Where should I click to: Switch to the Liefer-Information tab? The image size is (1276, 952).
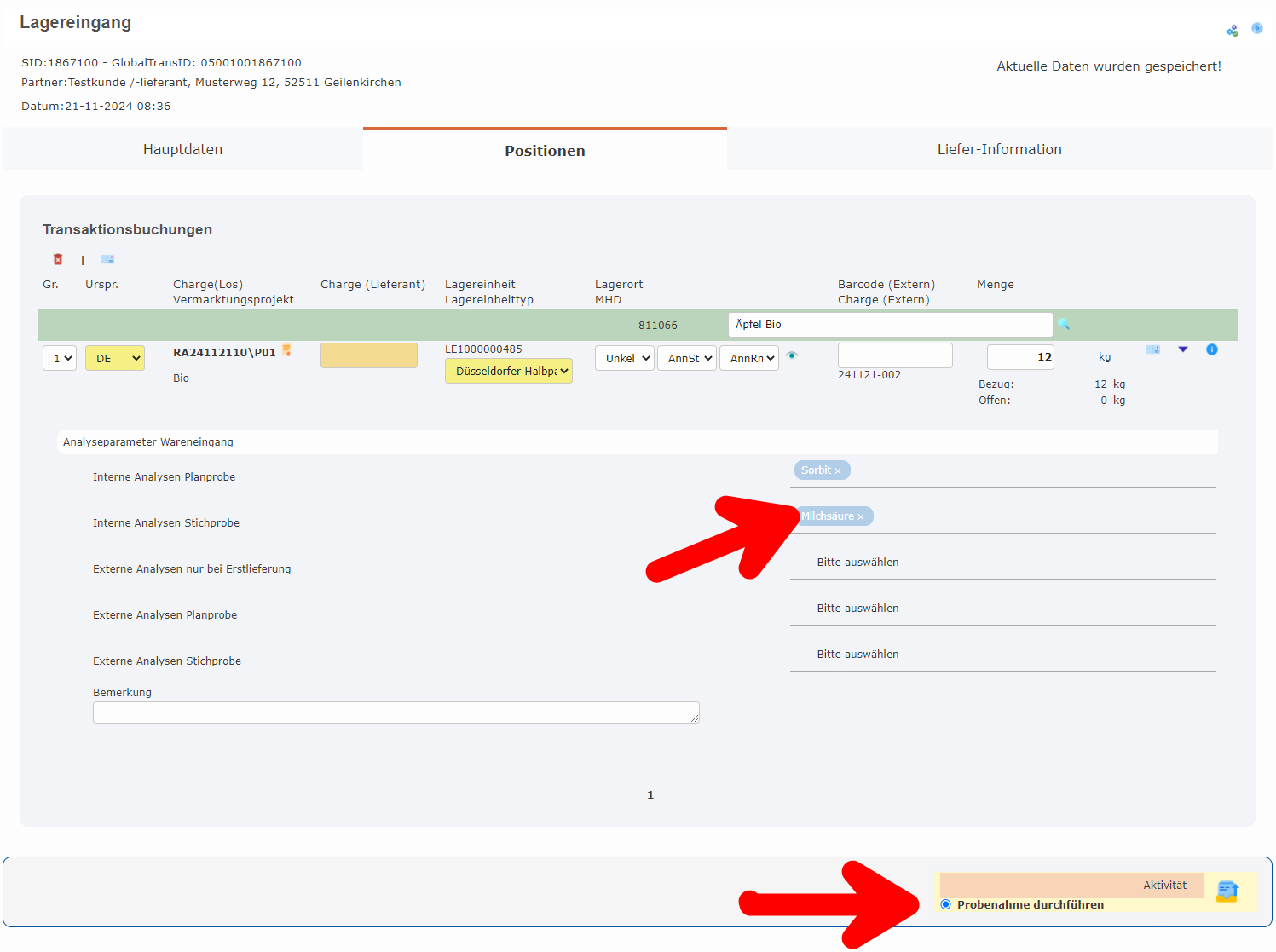click(999, 149)
